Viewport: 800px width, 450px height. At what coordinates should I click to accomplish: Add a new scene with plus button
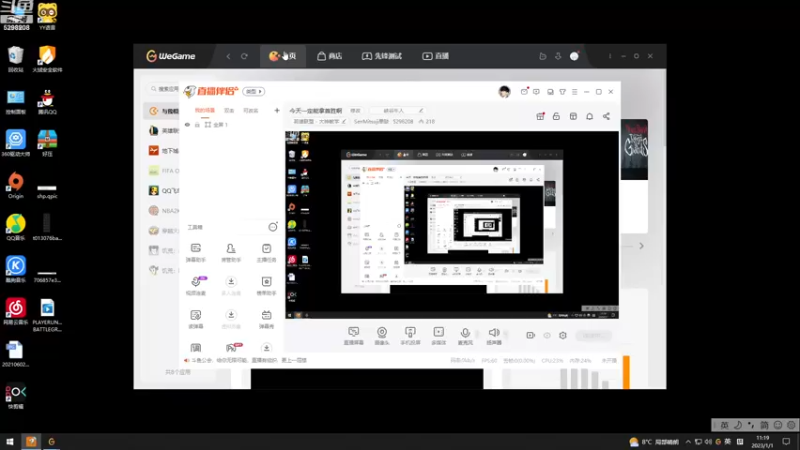[277, 110]
